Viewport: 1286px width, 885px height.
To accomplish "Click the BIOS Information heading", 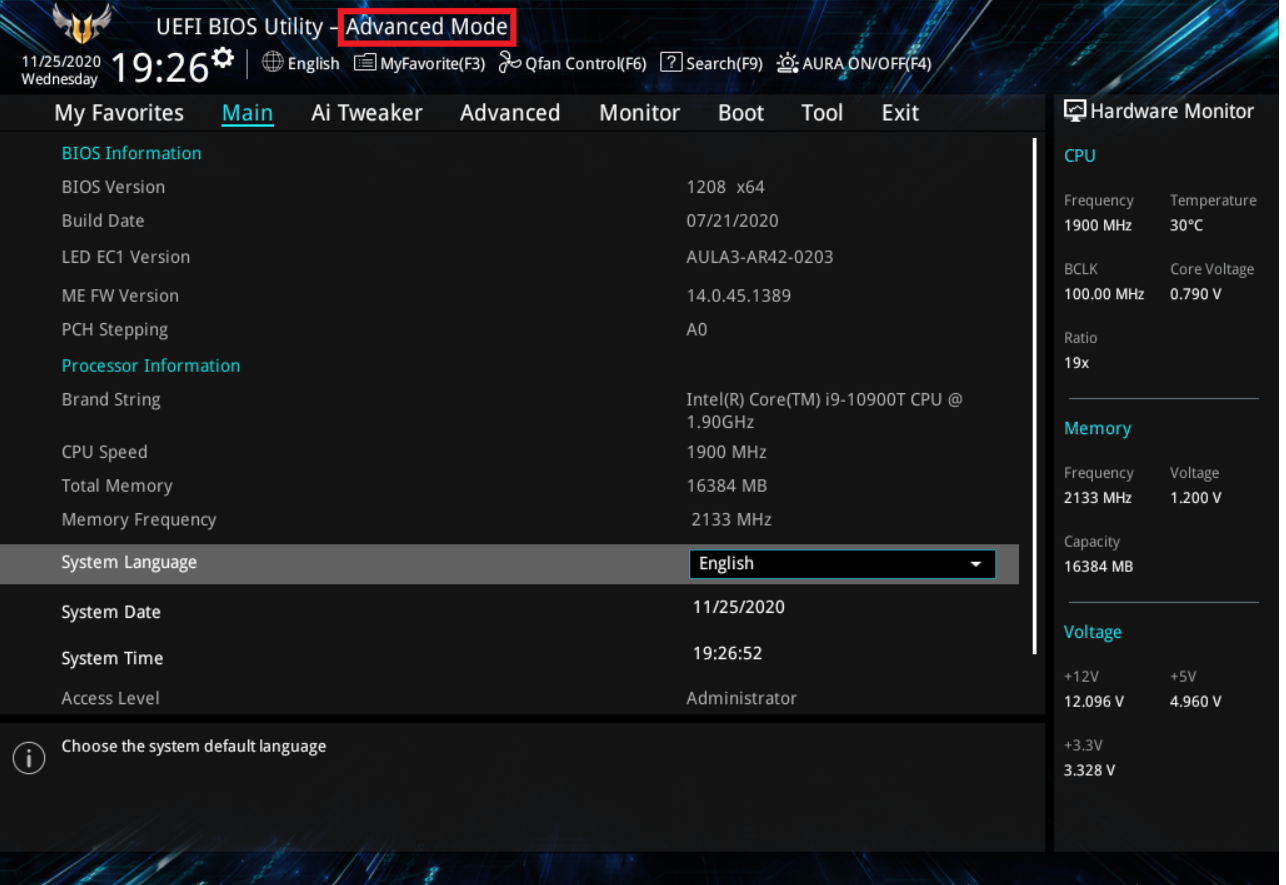I will pyautogui.click(x=131, y=153).
